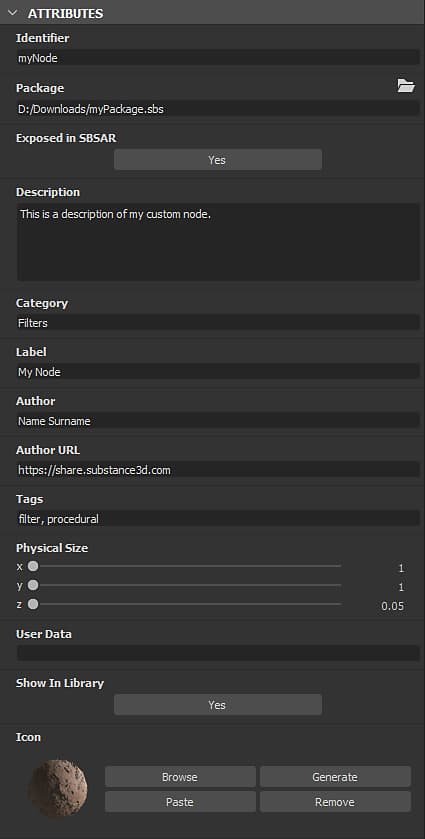Image resolution: width=425 pixels, height=839 pixels.
Task: Click the Label field showing My Node
Action: (218, 371)
